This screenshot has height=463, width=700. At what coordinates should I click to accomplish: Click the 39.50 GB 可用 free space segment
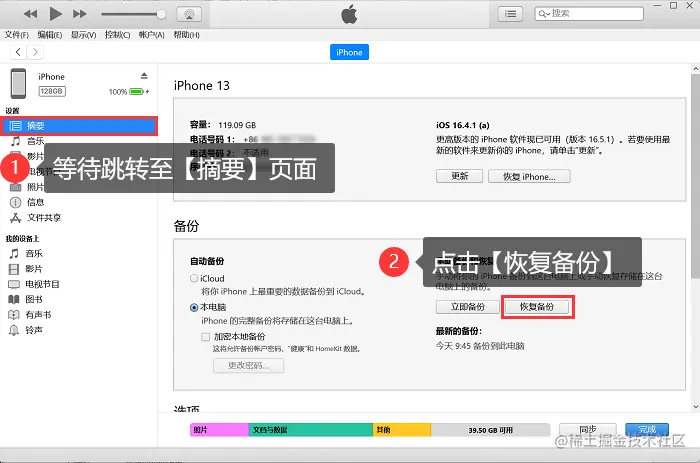tap(490, 430)
